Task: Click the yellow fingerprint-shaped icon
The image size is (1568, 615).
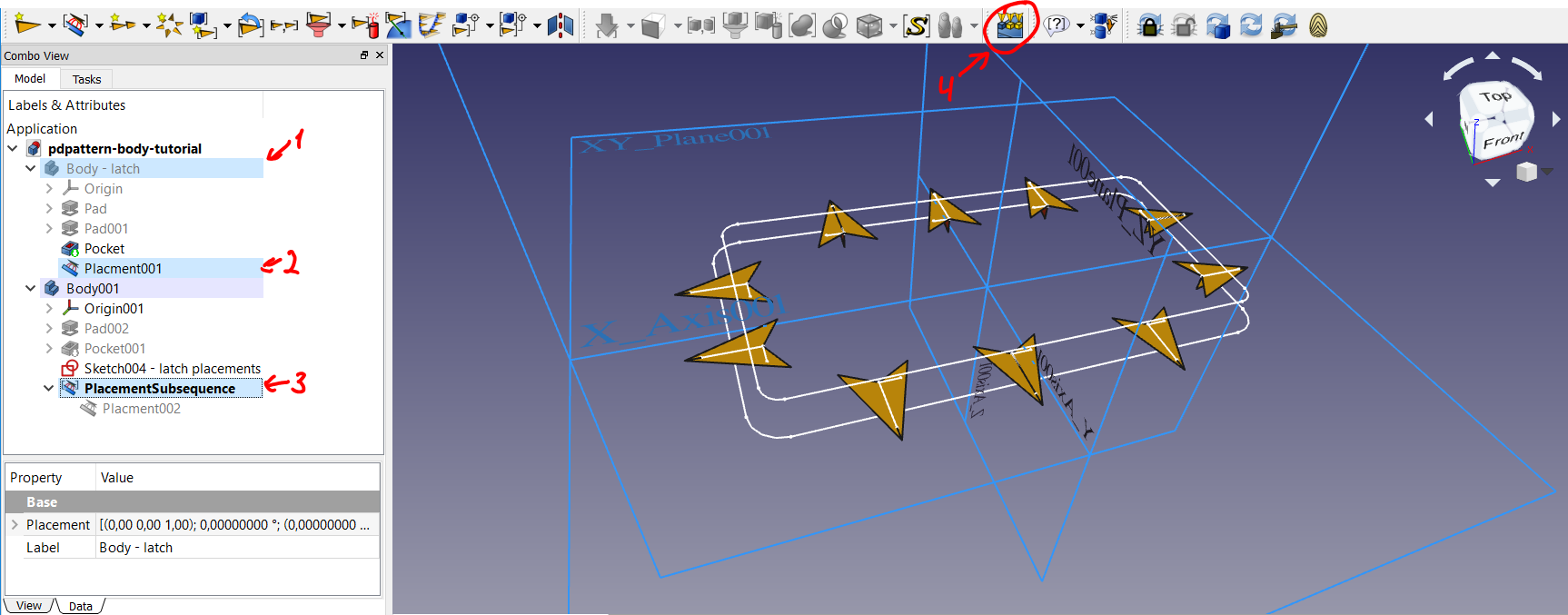Action: tap(1318, 26)
